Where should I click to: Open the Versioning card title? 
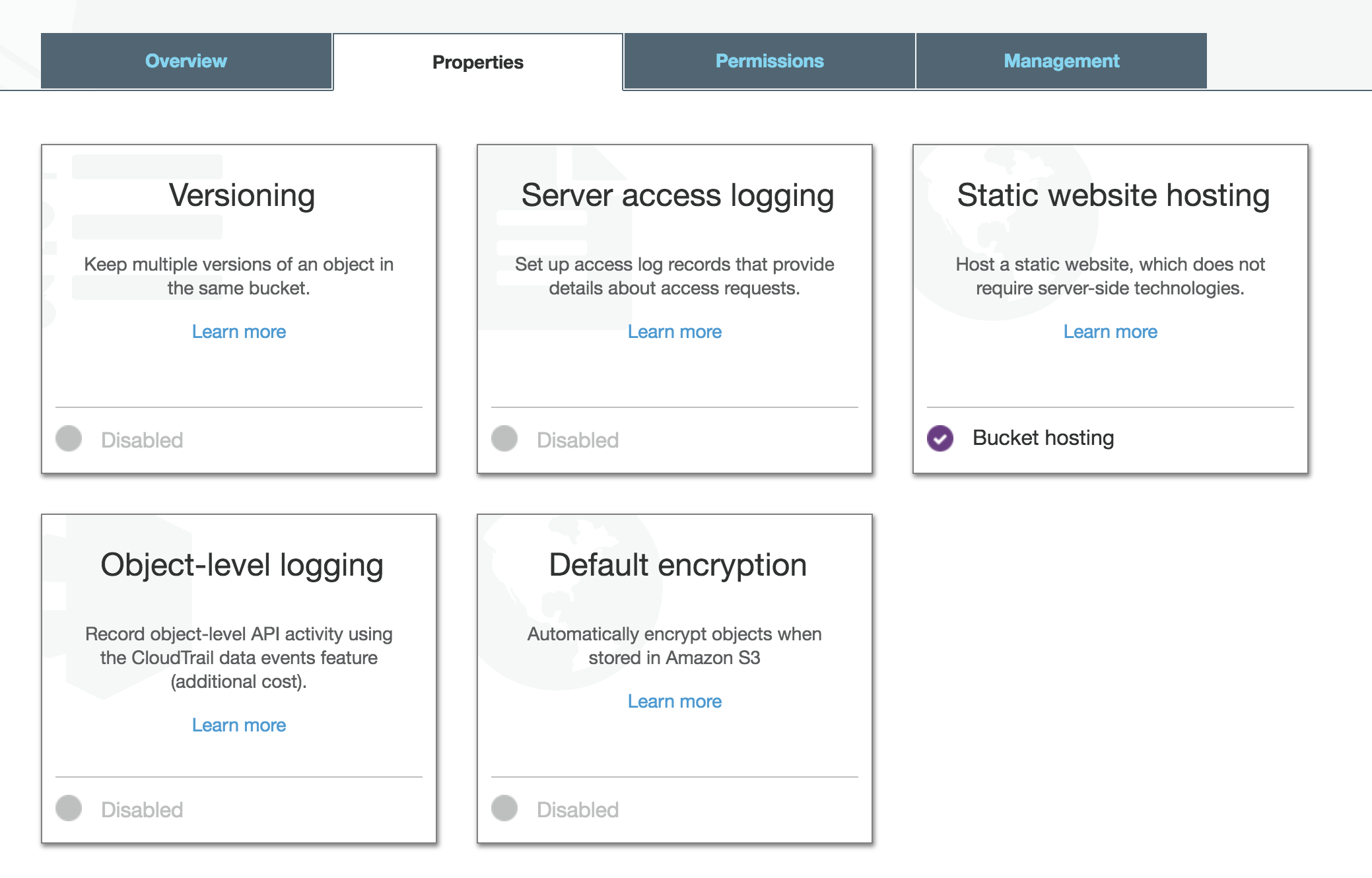(242, 195)
